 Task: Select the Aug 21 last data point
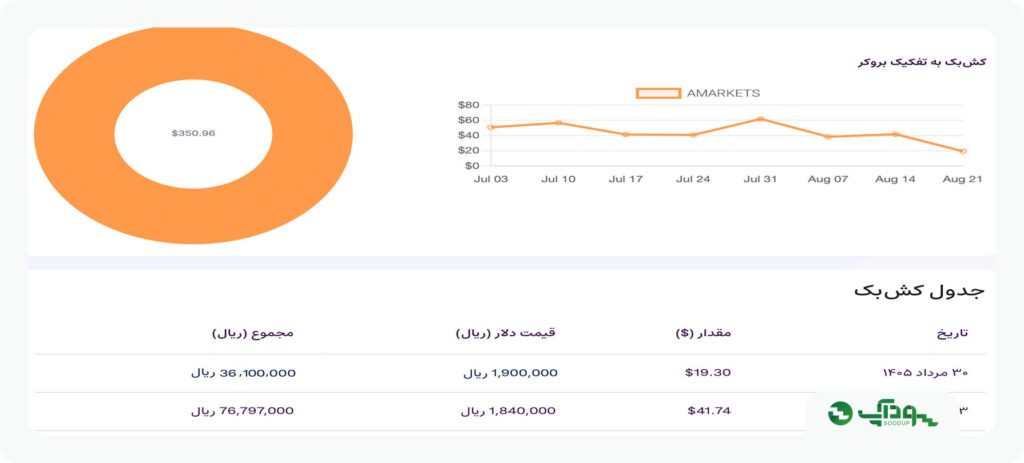pos(963,152)
